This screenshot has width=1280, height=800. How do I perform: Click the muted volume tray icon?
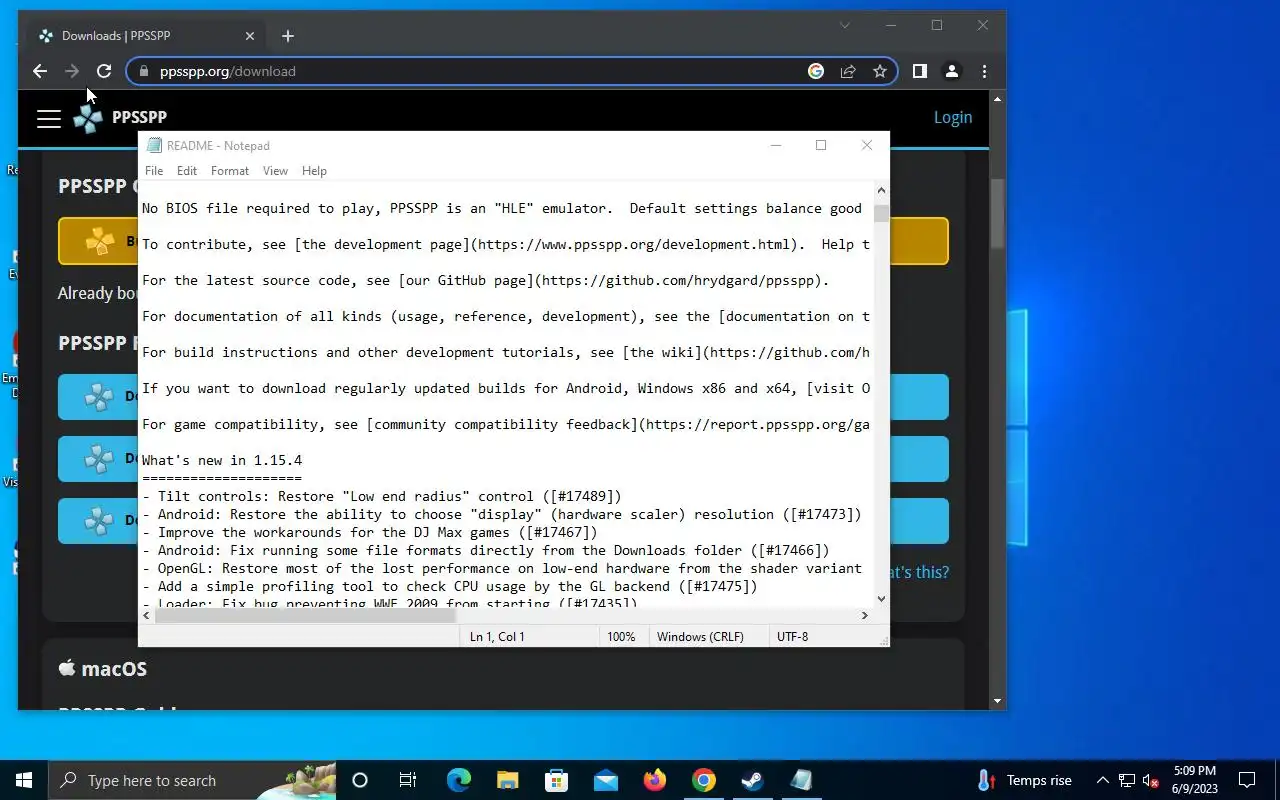(x=1151, y=780)
